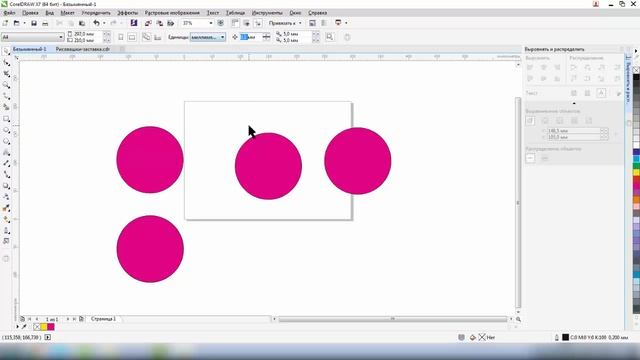
Task: Select the Crop tool
Action: pyautogui.click(x=6, y=74)
